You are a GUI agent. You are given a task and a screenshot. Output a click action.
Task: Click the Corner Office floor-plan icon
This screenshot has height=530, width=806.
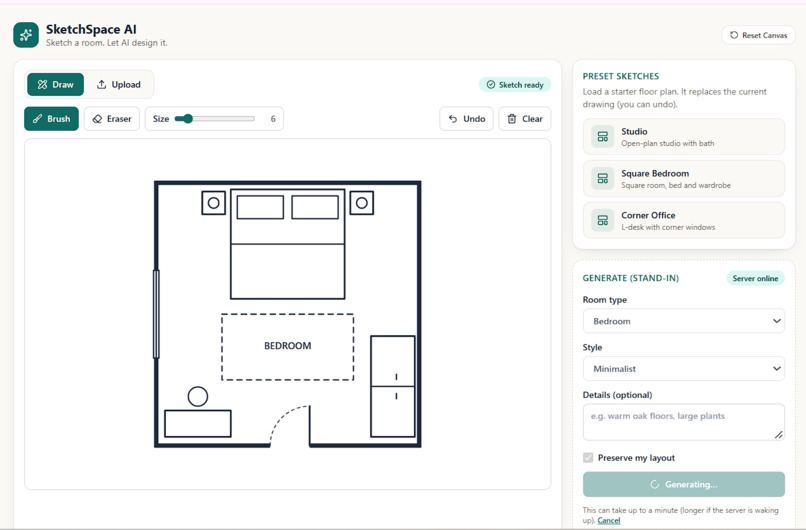click(x=602, y=221)
